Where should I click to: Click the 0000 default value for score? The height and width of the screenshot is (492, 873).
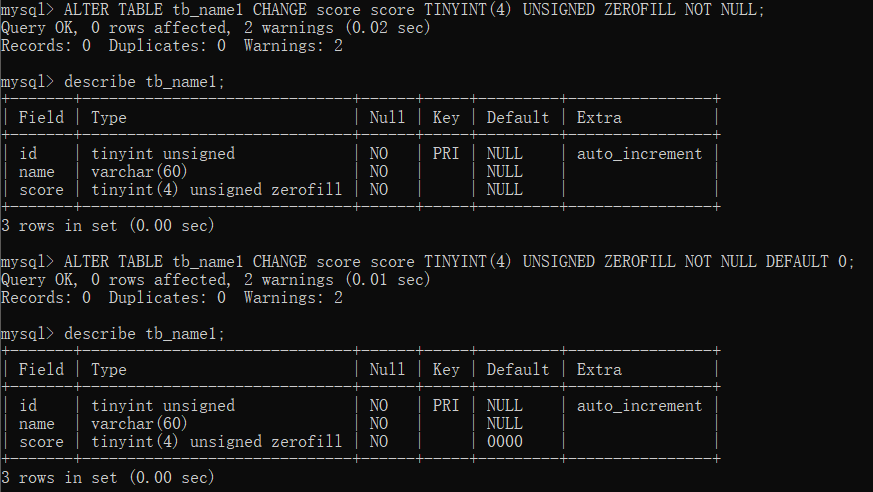(504, 441)
